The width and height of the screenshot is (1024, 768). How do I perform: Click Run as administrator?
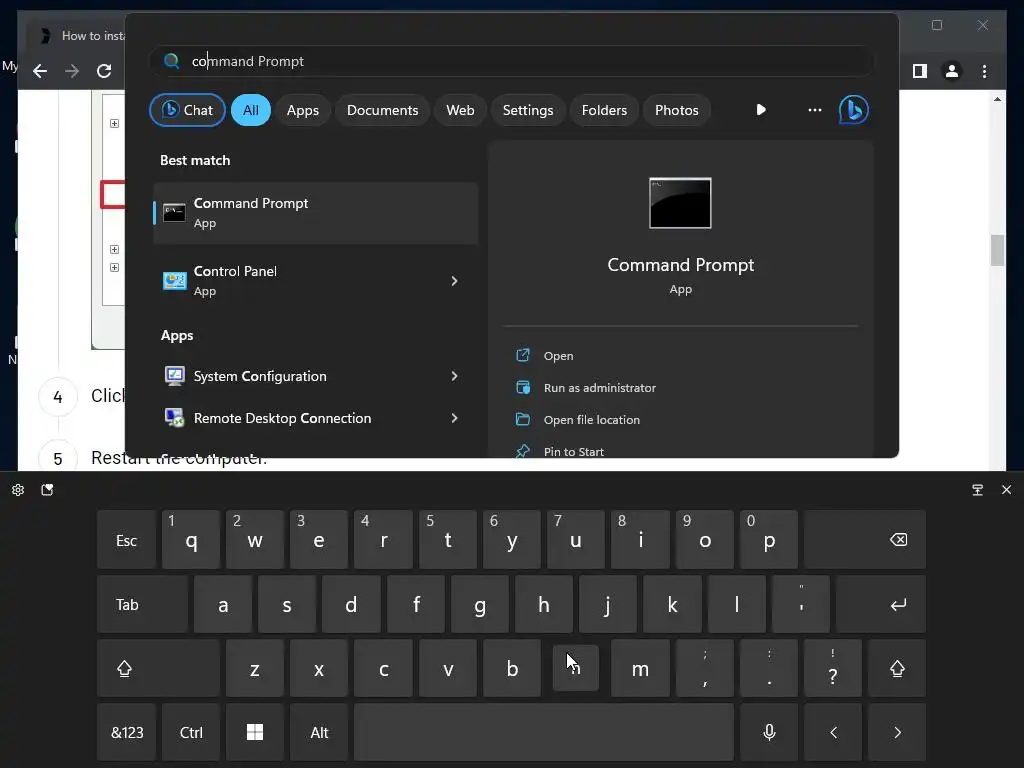click(x=600, y=388)
